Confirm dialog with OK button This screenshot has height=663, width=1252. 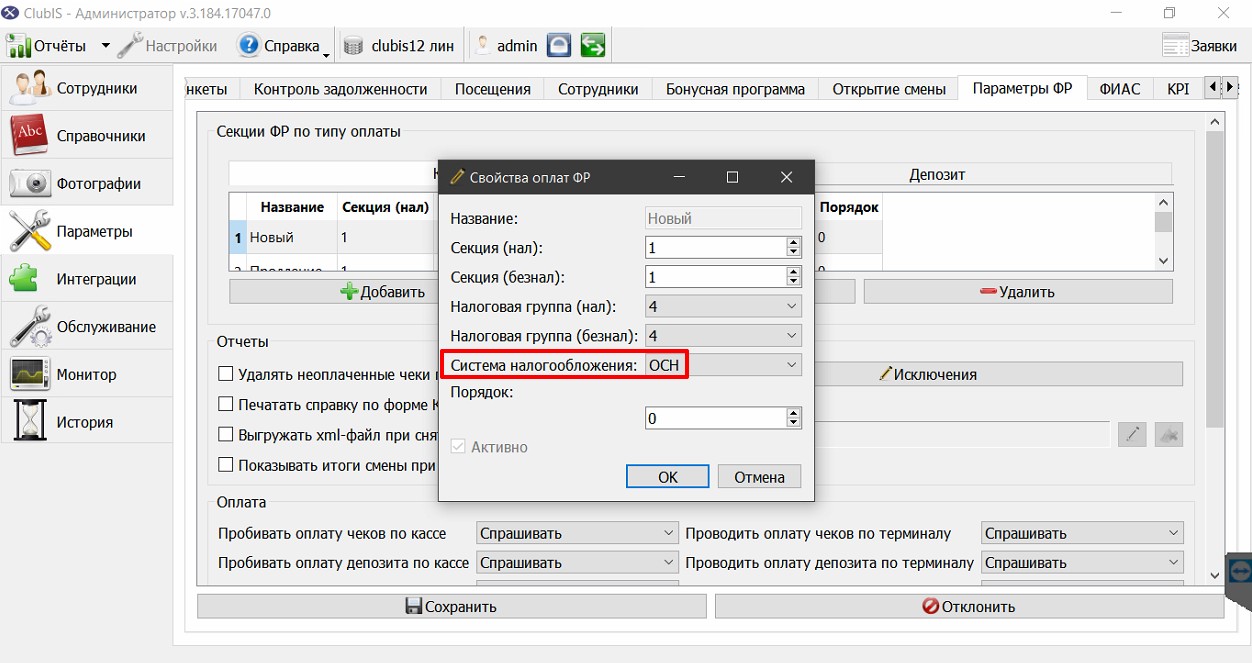tap(668, 477)
